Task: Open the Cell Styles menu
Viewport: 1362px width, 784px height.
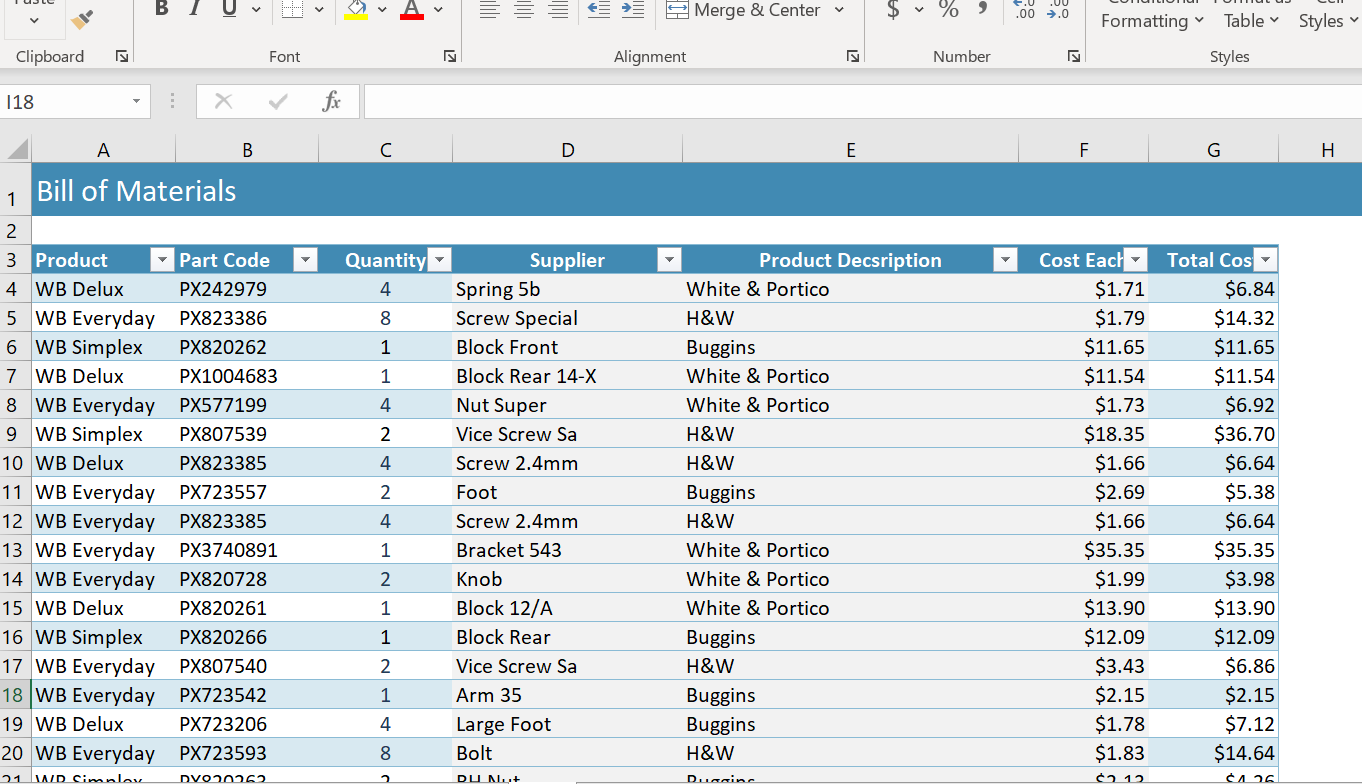Action: (x=1325, y=14)
